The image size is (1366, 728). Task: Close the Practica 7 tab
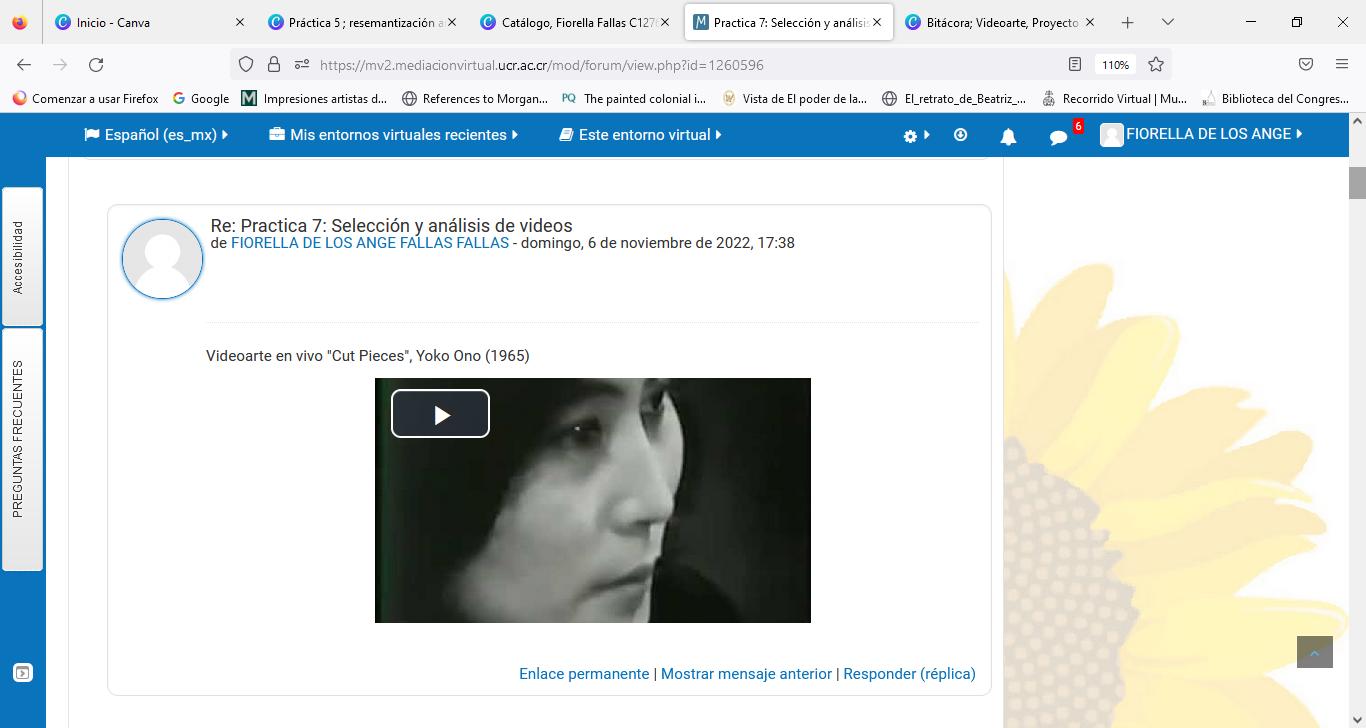(877, 22)
